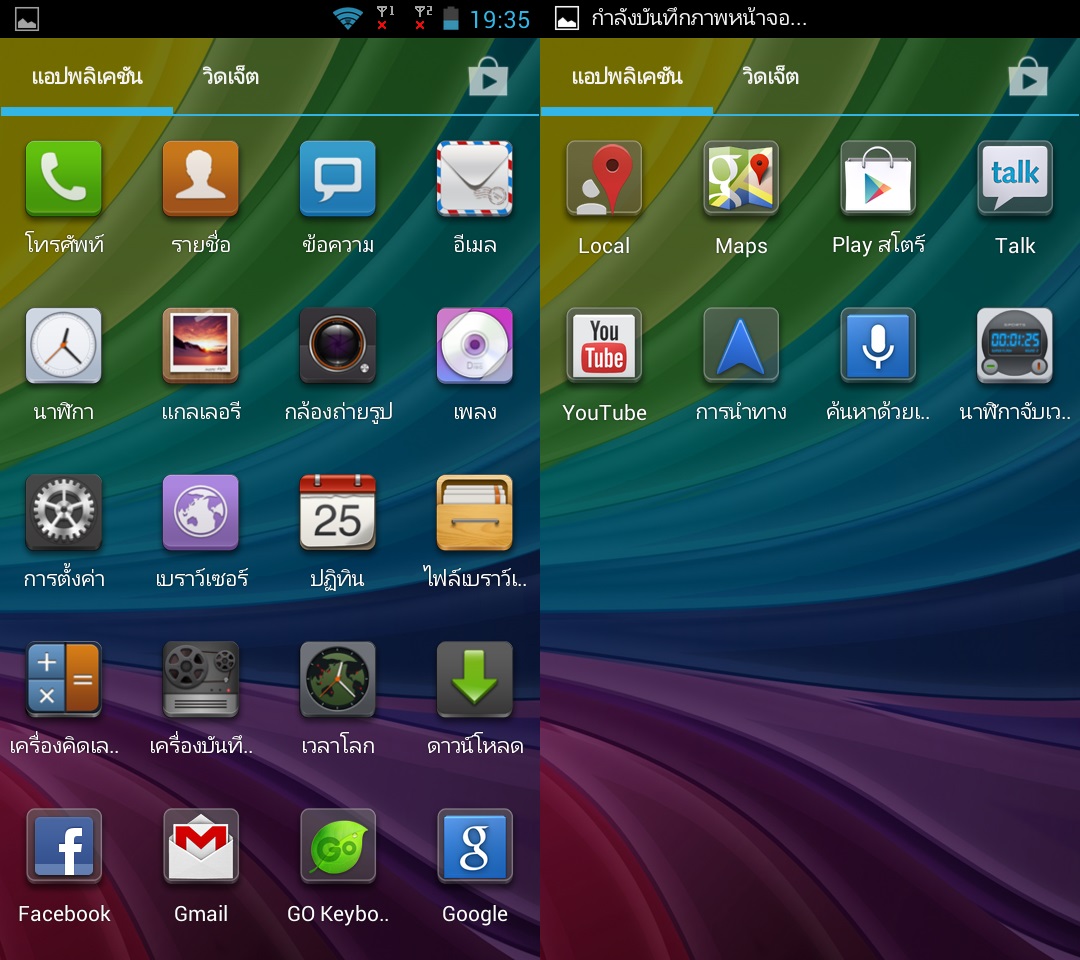Open the ปฏิทิน calendar app

click(338, 512)
